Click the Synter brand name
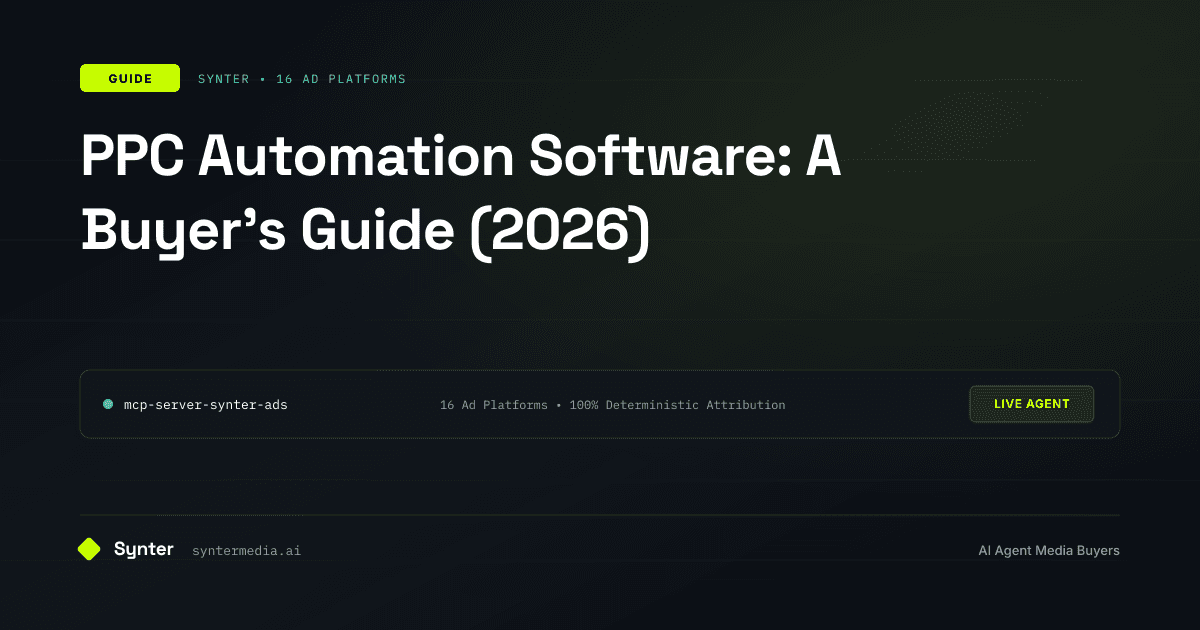The height and width of the screenshot is (630, 1200). pos(144,549)
